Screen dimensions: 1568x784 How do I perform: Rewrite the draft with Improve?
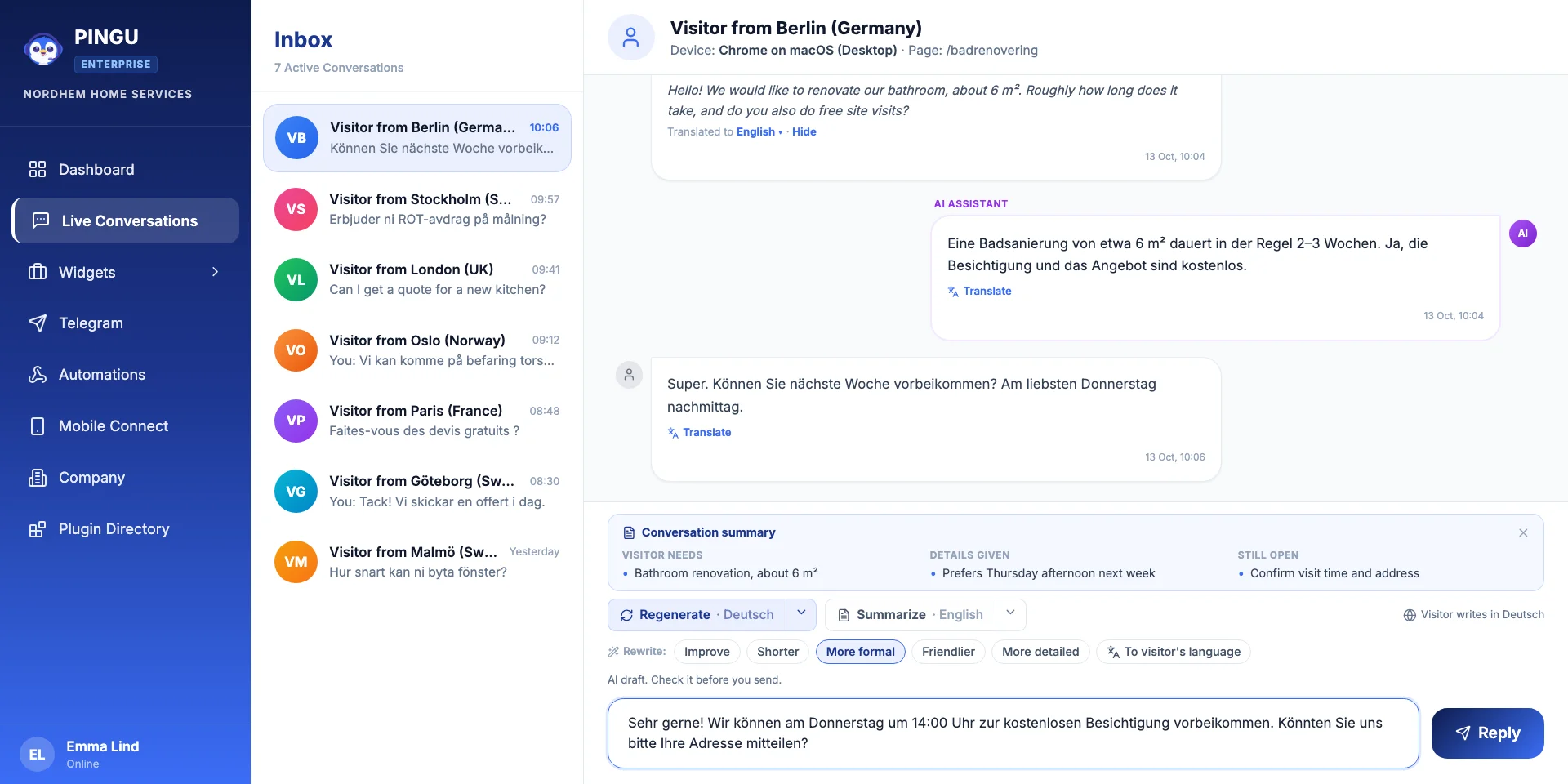pos(707,652)
